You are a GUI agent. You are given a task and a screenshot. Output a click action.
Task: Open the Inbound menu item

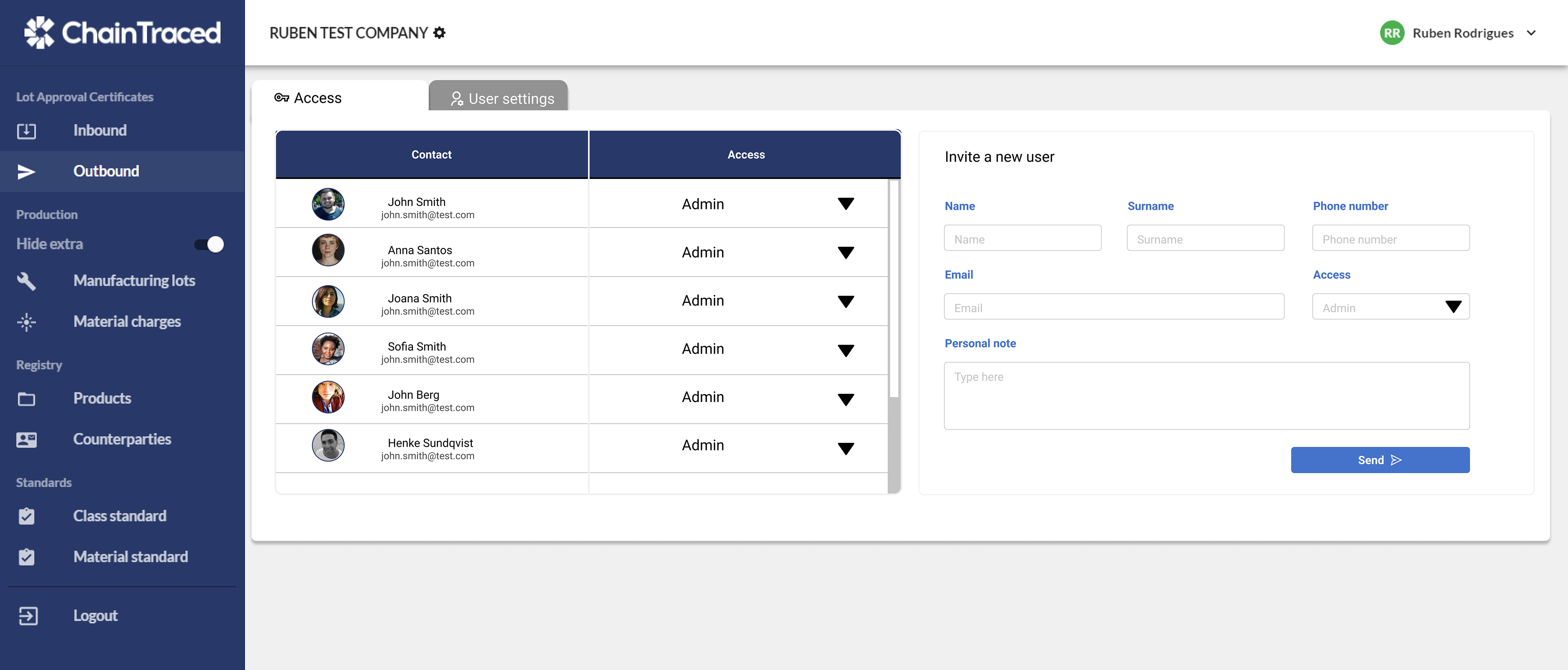(122, 130)
